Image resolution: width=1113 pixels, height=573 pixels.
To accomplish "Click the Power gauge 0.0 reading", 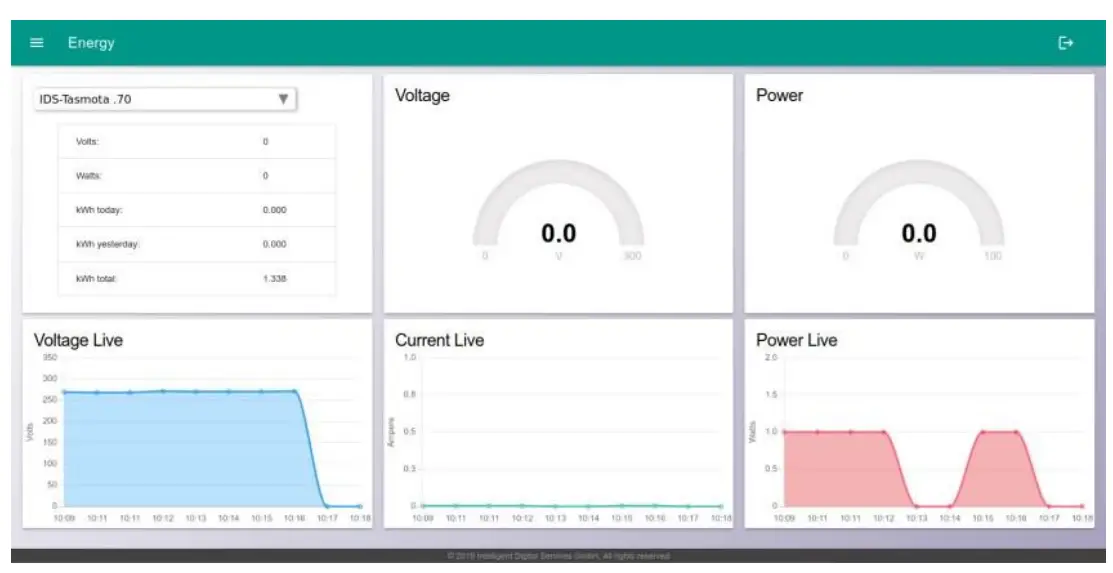I will [x=919, y=233].
